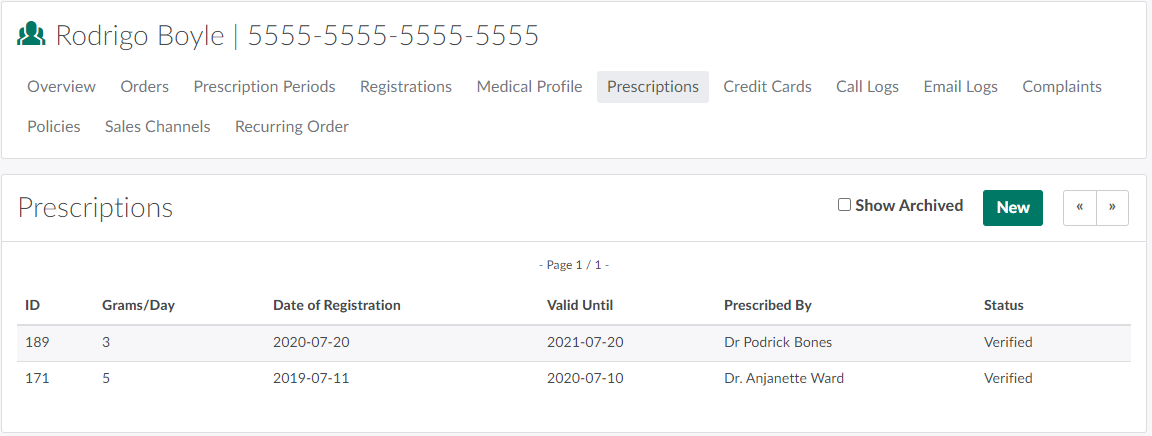
Task: View the Medical Profile tab
Action: click(x=529, y=87)
